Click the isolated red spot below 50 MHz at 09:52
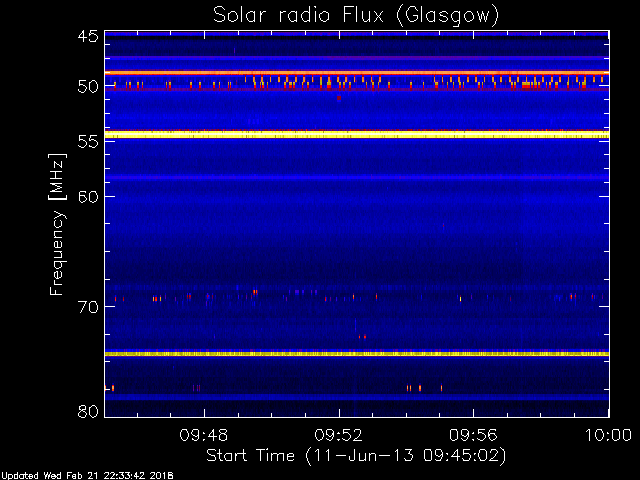Image resolution: width=640 pixels, height=480 pixels. [x=339, y=98]
